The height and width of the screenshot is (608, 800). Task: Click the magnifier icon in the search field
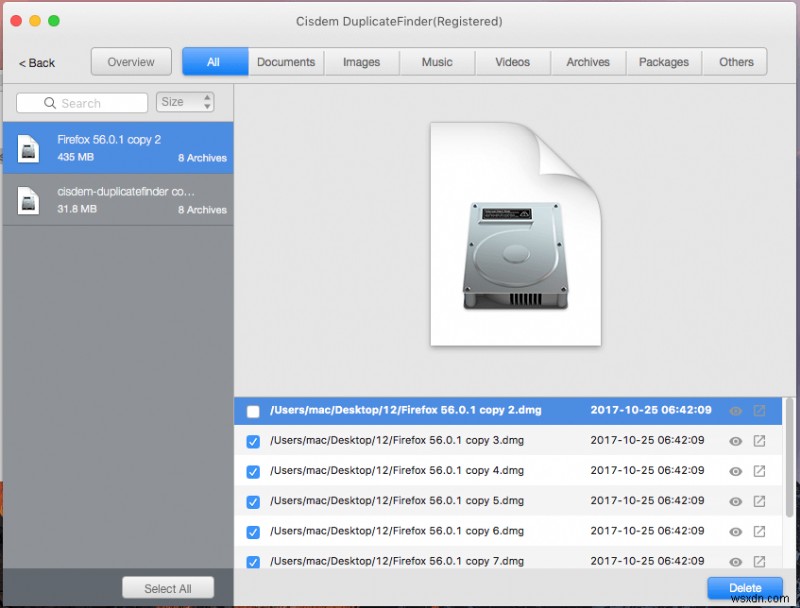49,103
